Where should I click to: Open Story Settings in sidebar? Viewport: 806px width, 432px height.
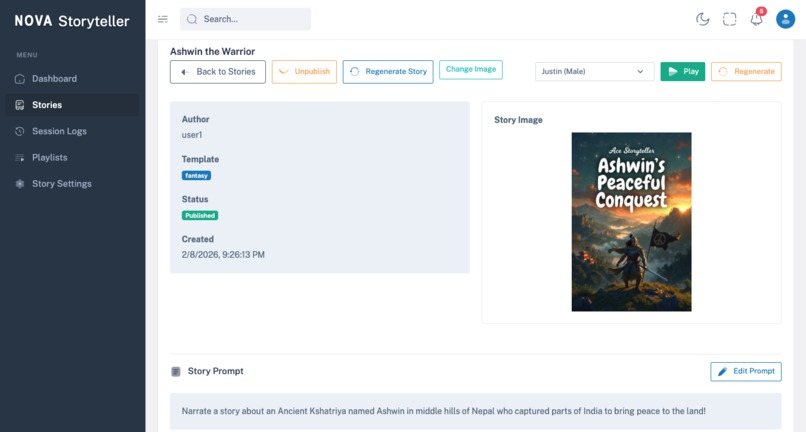pyautogui.click(x=72, y=184)
